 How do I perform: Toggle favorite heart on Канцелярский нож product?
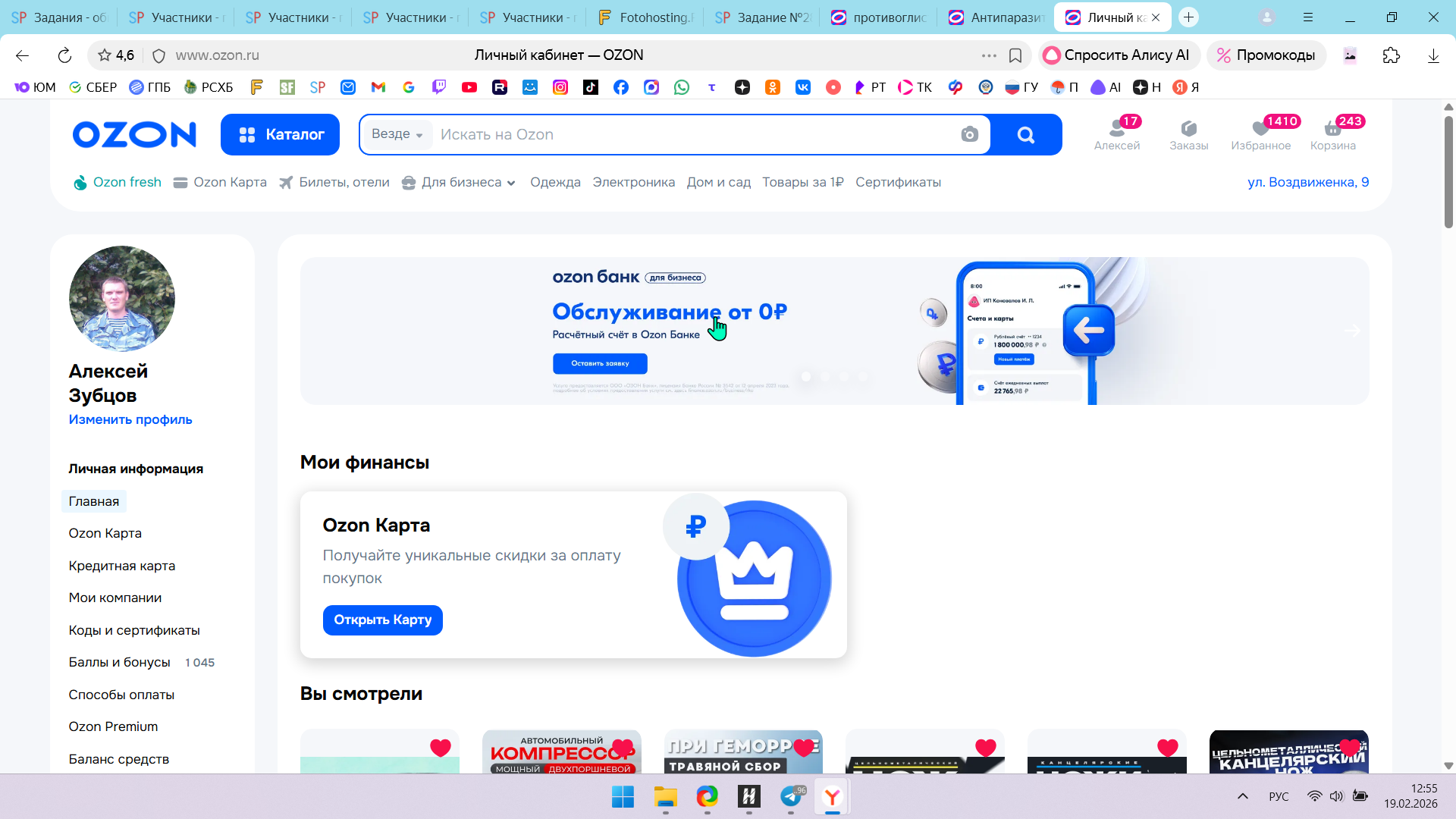coord(1350,748)
